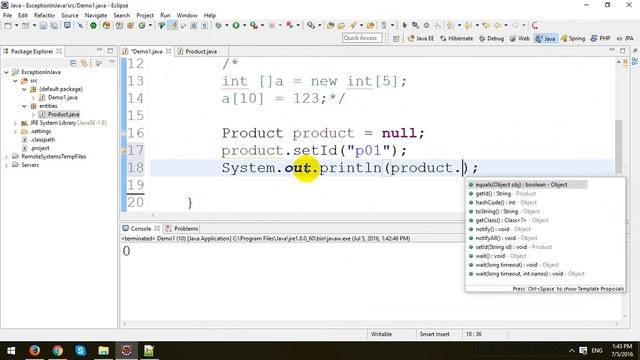Screen dimensions: 640x360
Task: Switch to the PHP perspective
Action: coord(600,38)
